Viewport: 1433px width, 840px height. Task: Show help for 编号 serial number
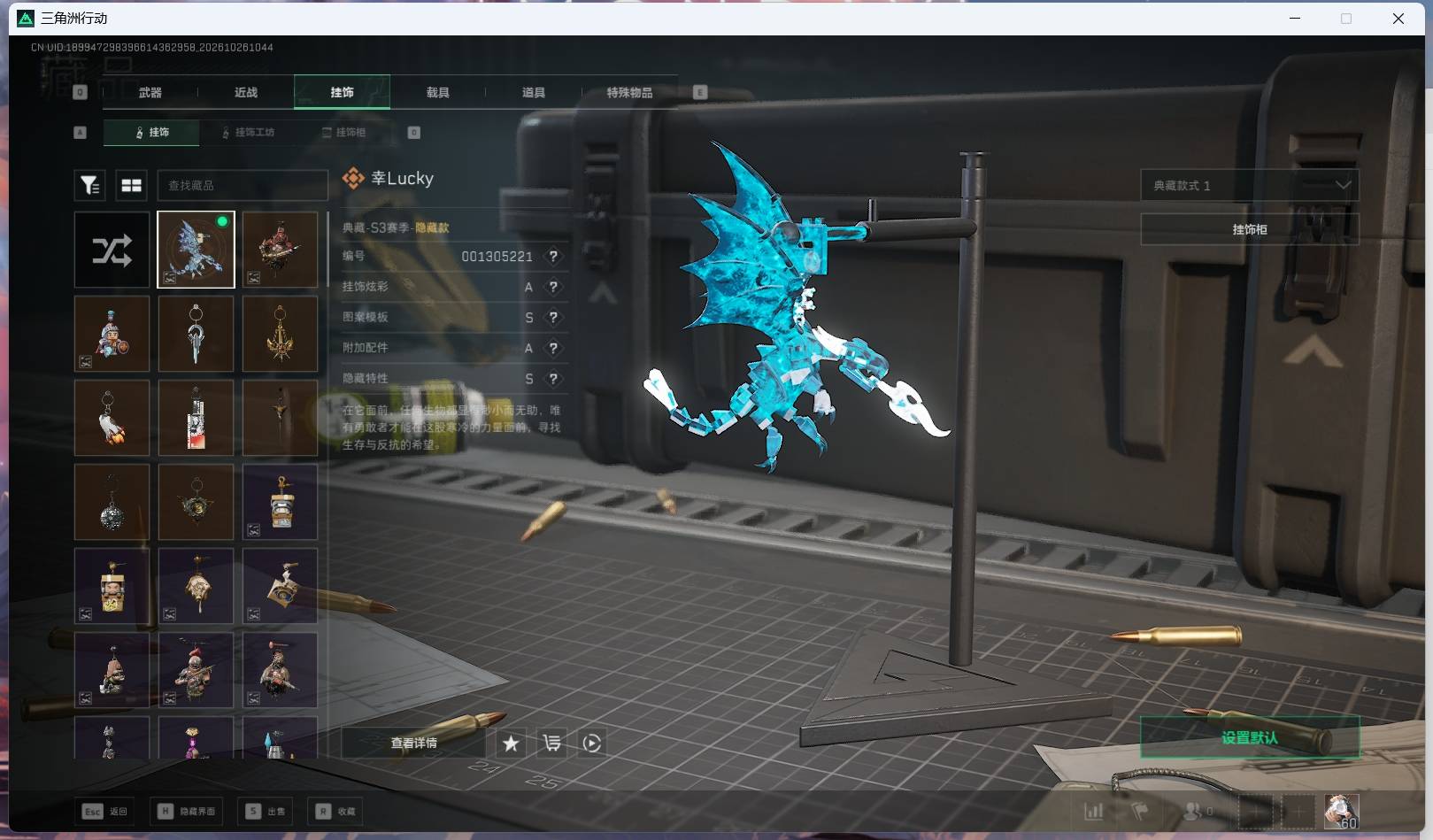click(x=554, y=256)
